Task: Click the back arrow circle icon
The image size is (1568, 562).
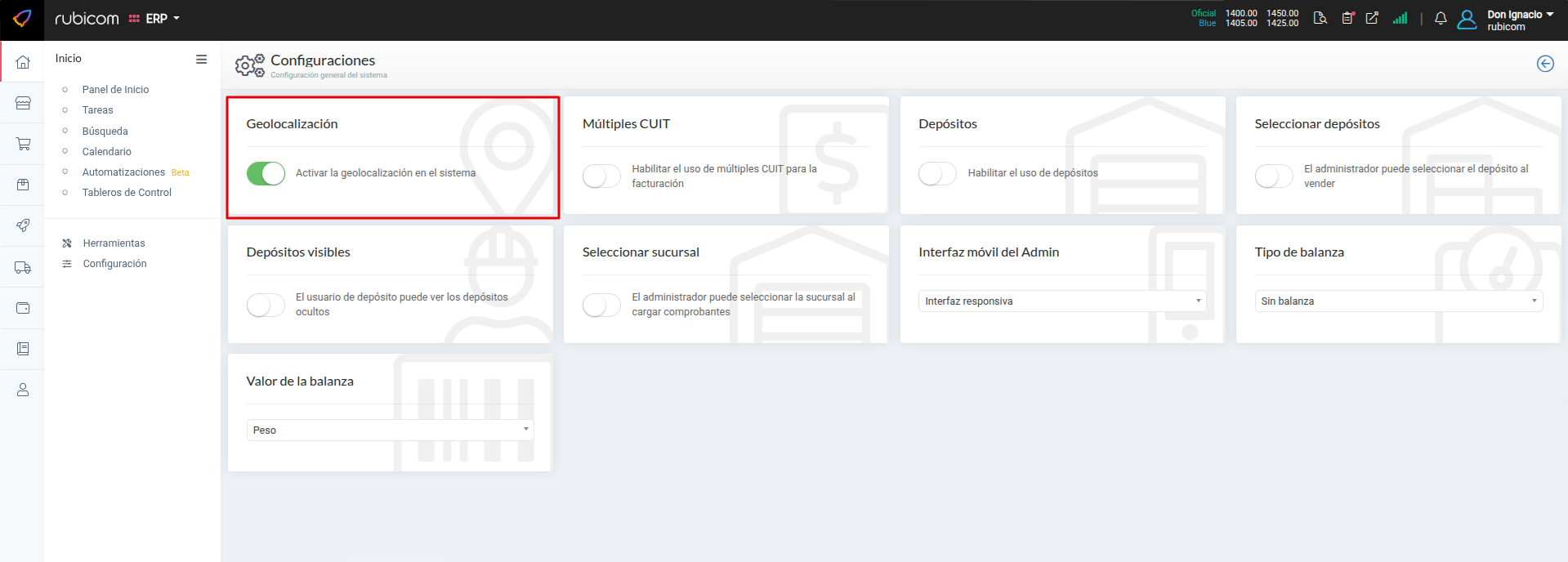Action: tap(1544, 64)
